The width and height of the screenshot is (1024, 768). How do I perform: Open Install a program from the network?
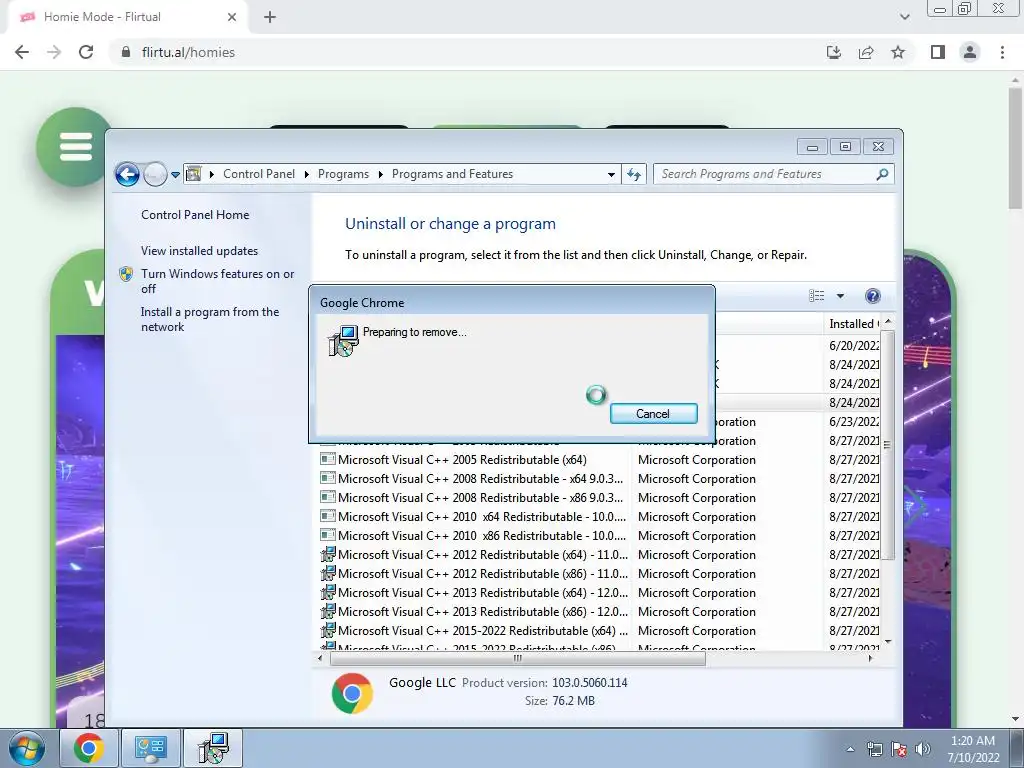point(210,319)
